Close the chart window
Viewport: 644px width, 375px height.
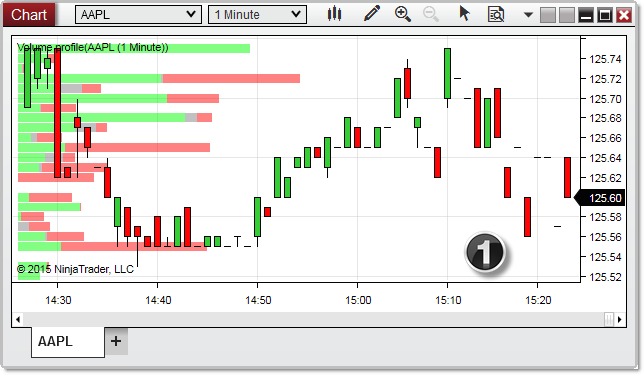tap(624, 15)
